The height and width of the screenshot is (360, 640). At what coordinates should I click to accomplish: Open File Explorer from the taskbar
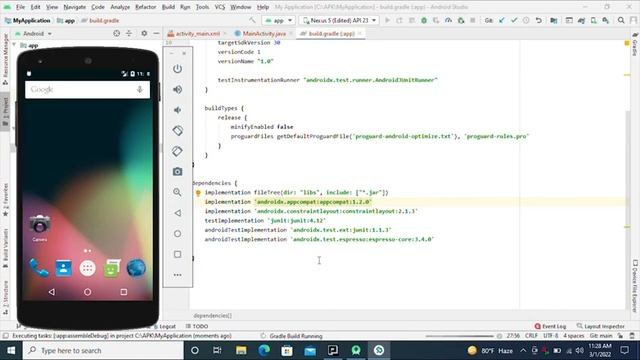[241, 350]
